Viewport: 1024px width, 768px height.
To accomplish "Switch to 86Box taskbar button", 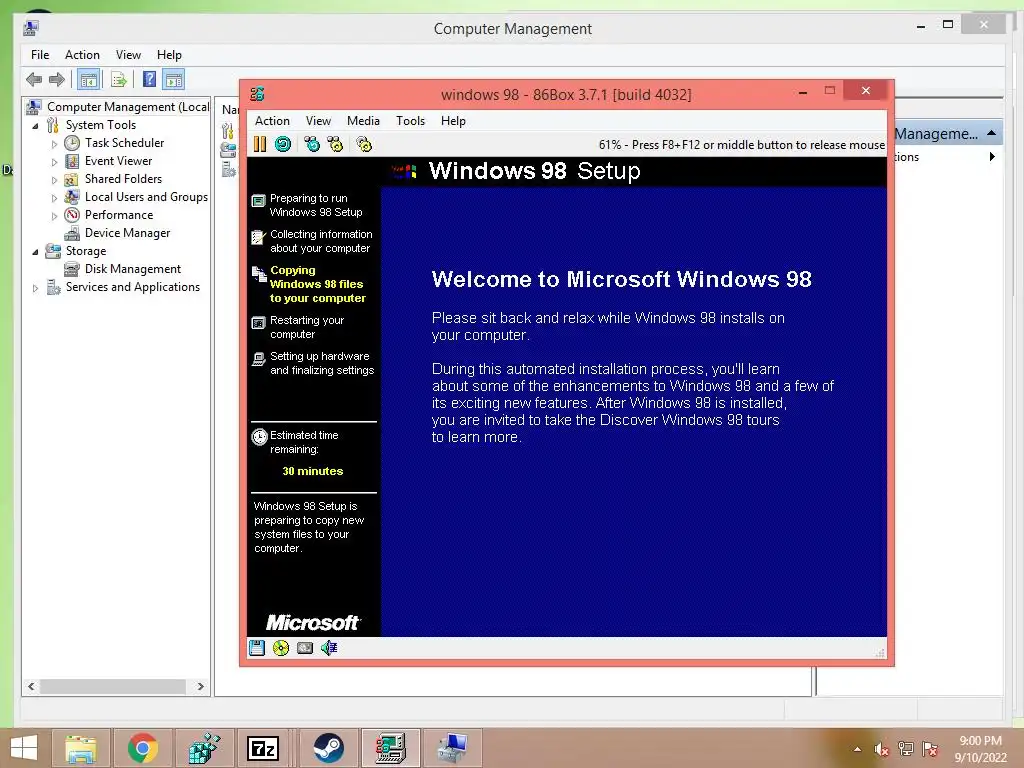I will coord(391,748).
